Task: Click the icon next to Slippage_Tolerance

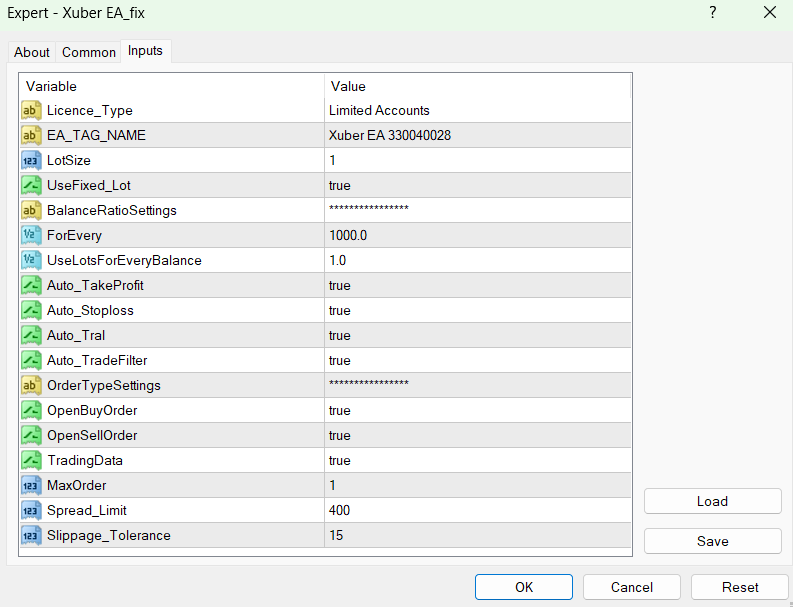Action: [31, 535]
